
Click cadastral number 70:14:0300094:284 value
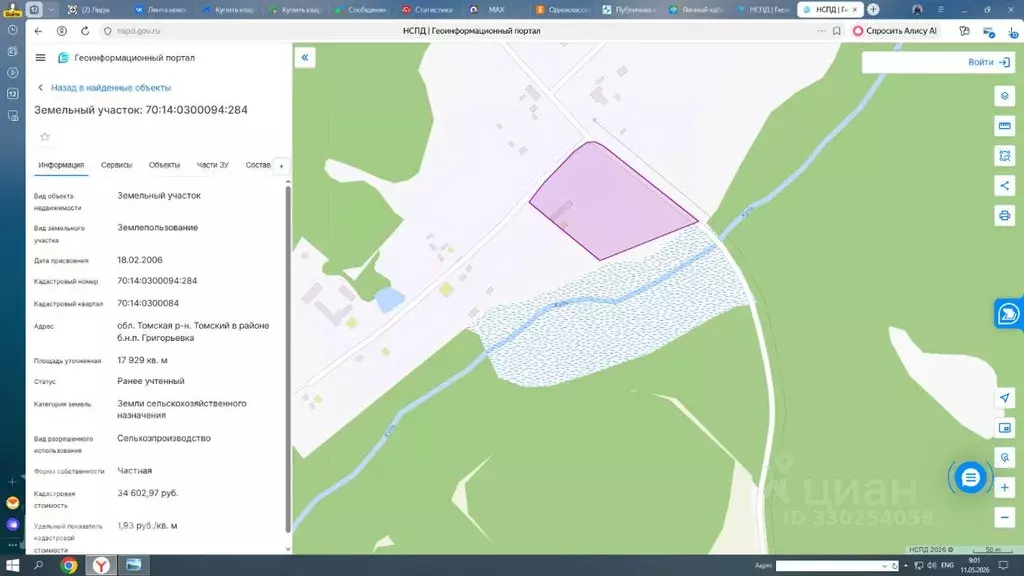pyautogui.click(x=157, y=281)
